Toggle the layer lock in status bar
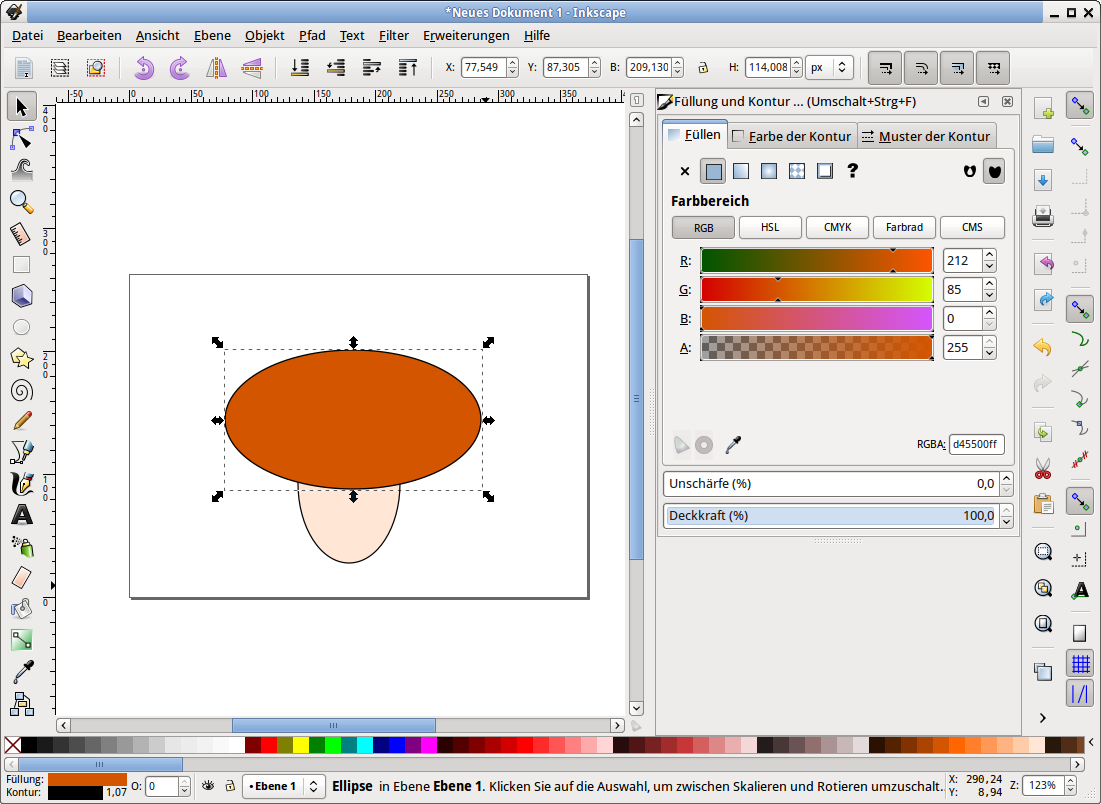The image size is (1101, 804). click(229, 786)
